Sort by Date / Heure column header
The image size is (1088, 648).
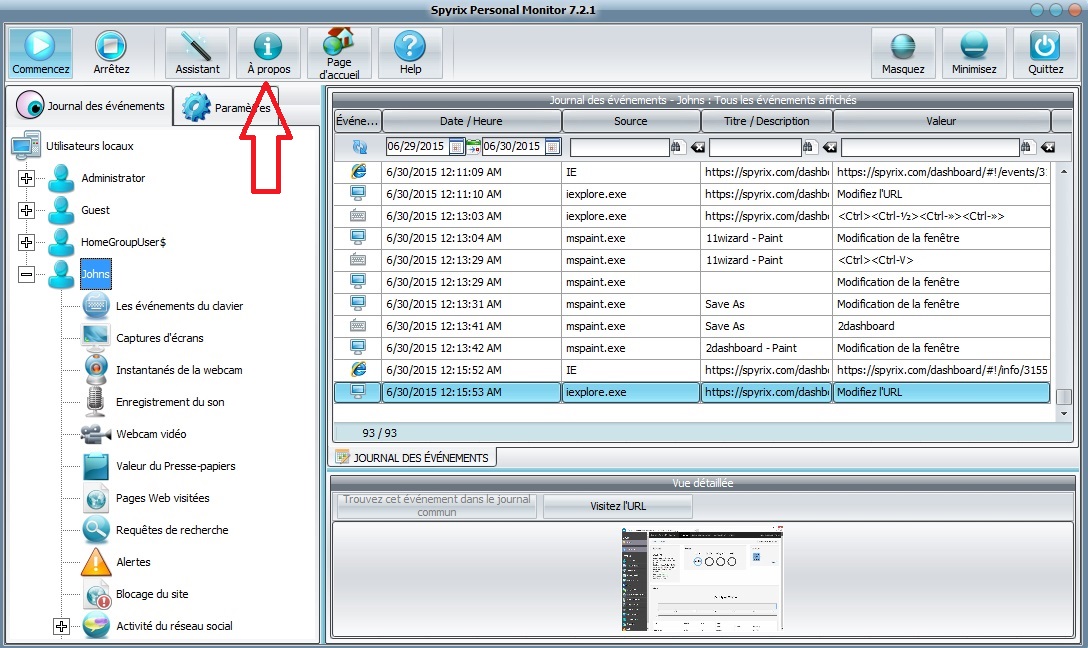pyautogui.click(x=471, y=121)
